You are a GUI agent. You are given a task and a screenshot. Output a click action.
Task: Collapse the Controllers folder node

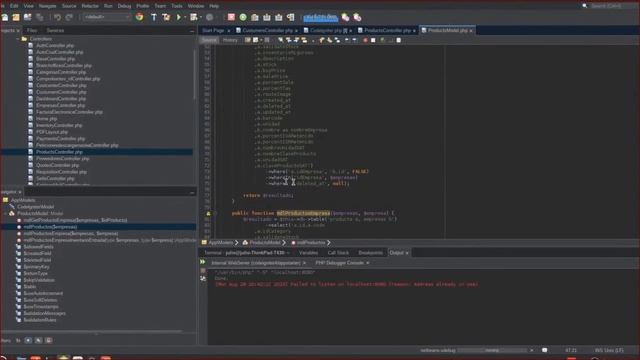pos(18,39)
